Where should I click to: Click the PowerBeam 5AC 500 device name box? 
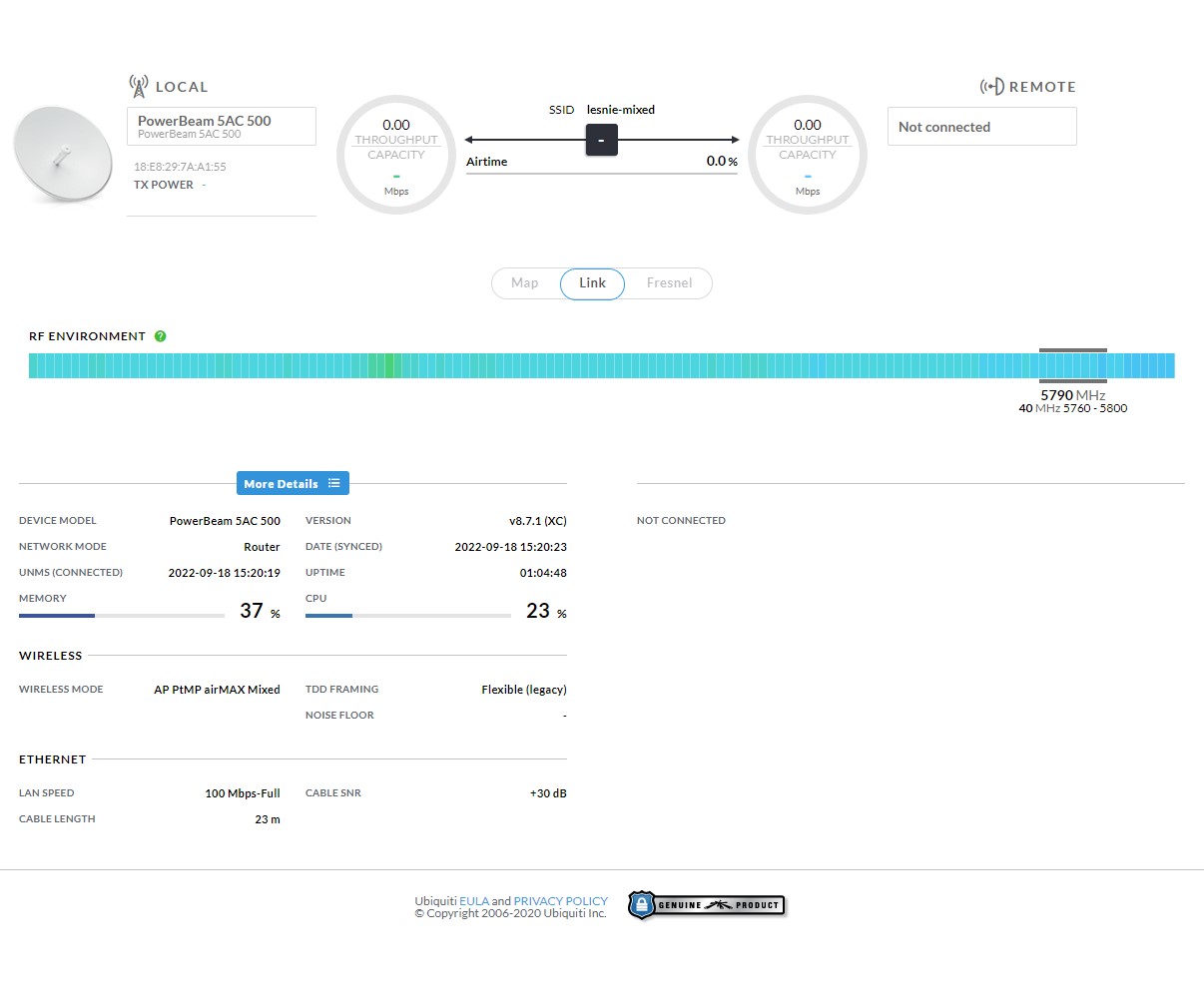coord(222,126)
